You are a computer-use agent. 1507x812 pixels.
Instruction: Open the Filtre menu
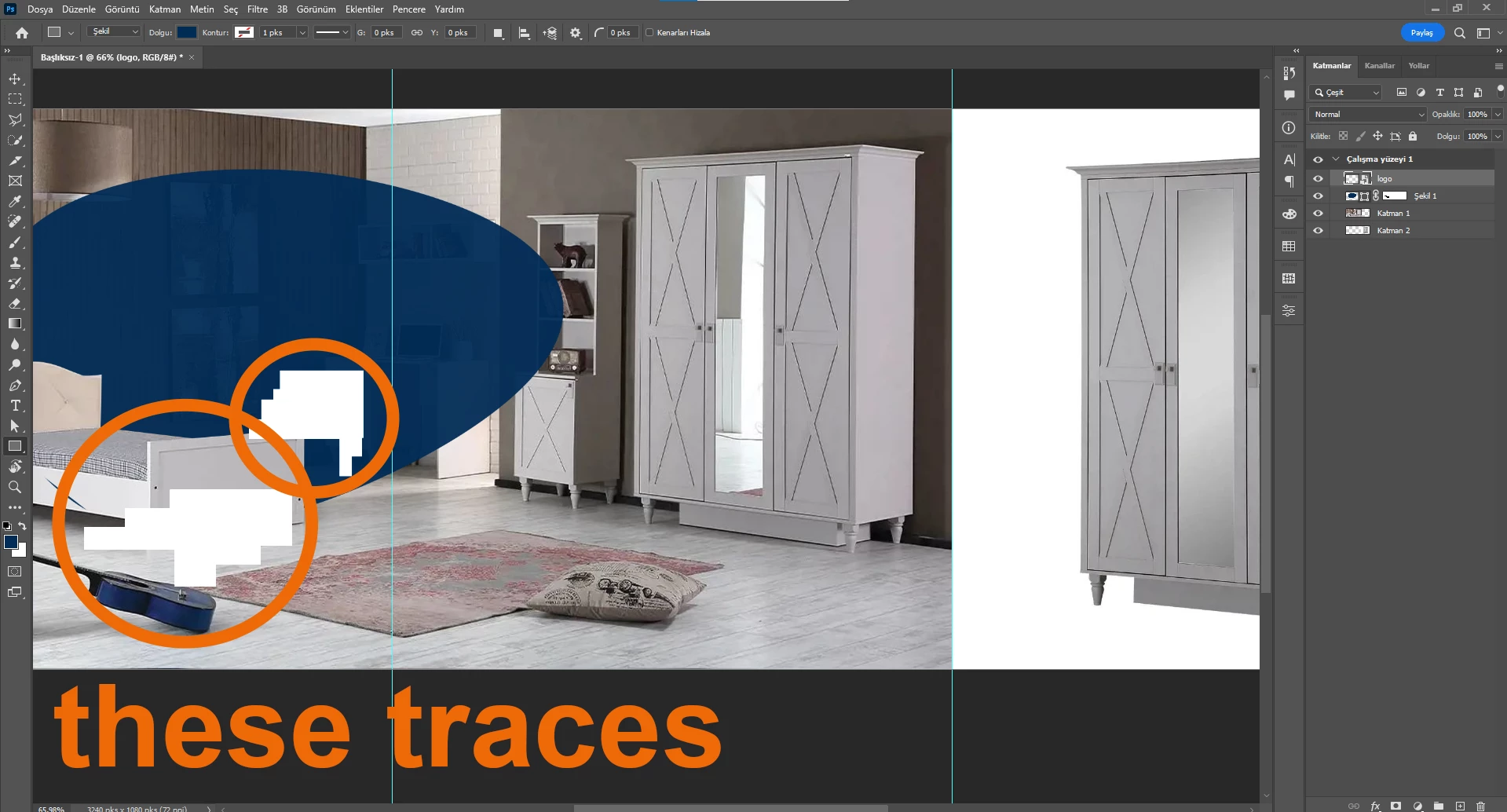pos(258,9)
